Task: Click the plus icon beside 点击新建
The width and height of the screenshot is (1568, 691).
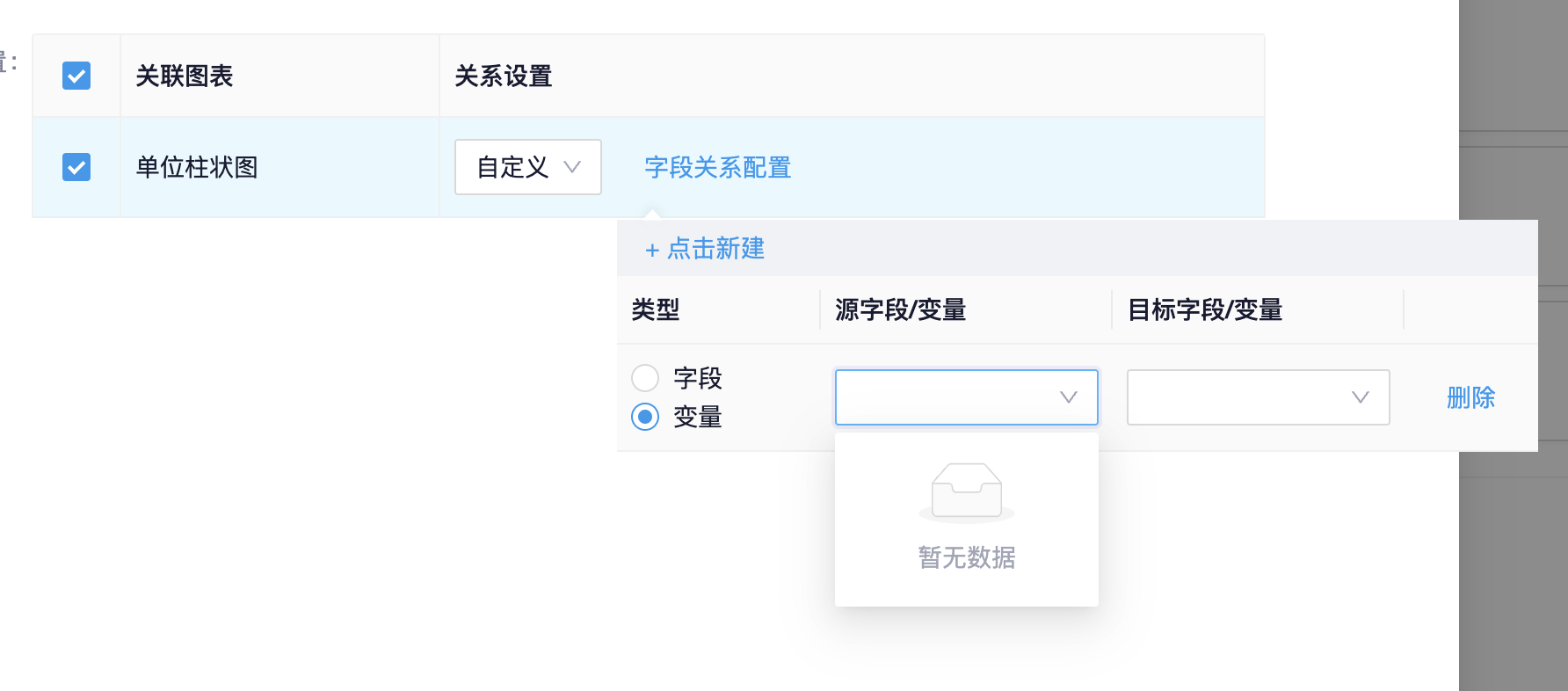Action: pos(651,250)
